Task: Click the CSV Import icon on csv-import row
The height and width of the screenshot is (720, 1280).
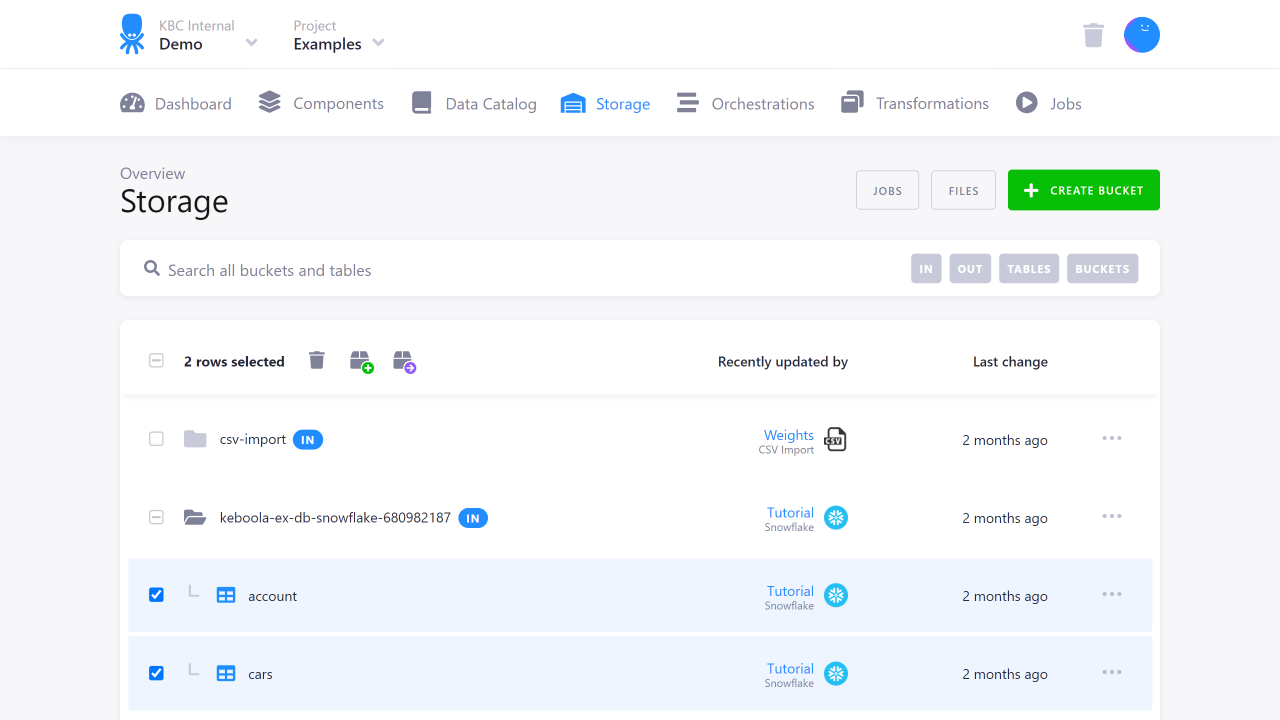Action: (x=835, y=439)
